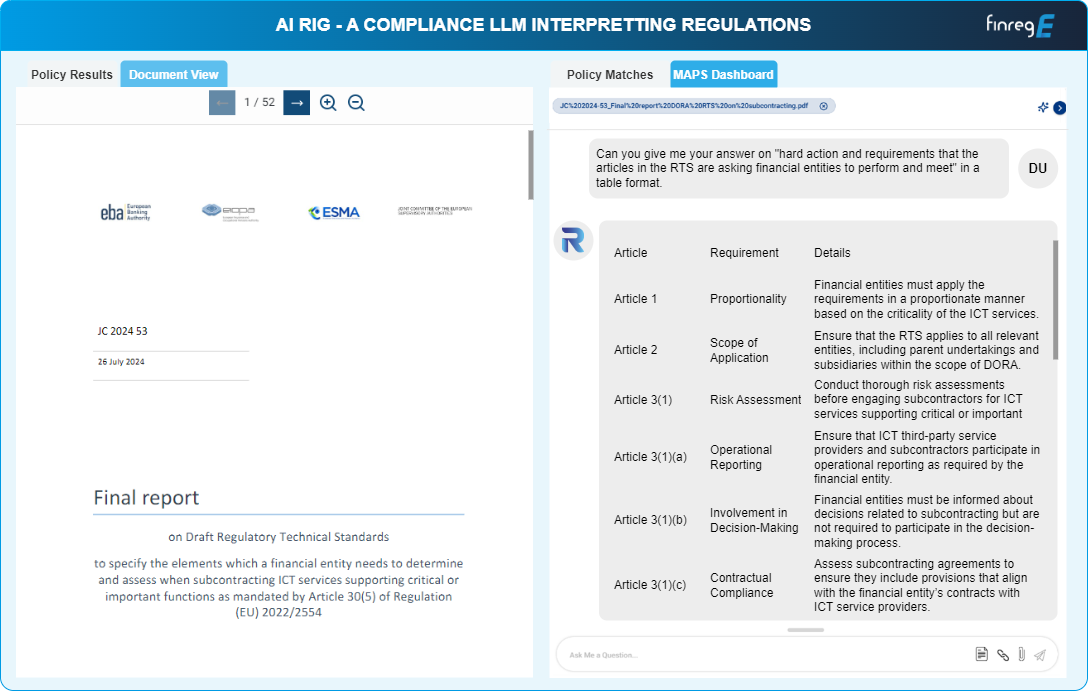Click the horizontal scrollbar below the response table

point(806,630)
